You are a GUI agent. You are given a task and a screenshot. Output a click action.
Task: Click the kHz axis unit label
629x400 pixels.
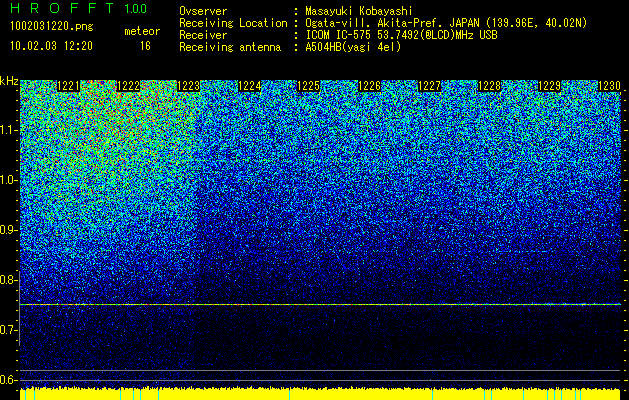(x=9, y=81)
